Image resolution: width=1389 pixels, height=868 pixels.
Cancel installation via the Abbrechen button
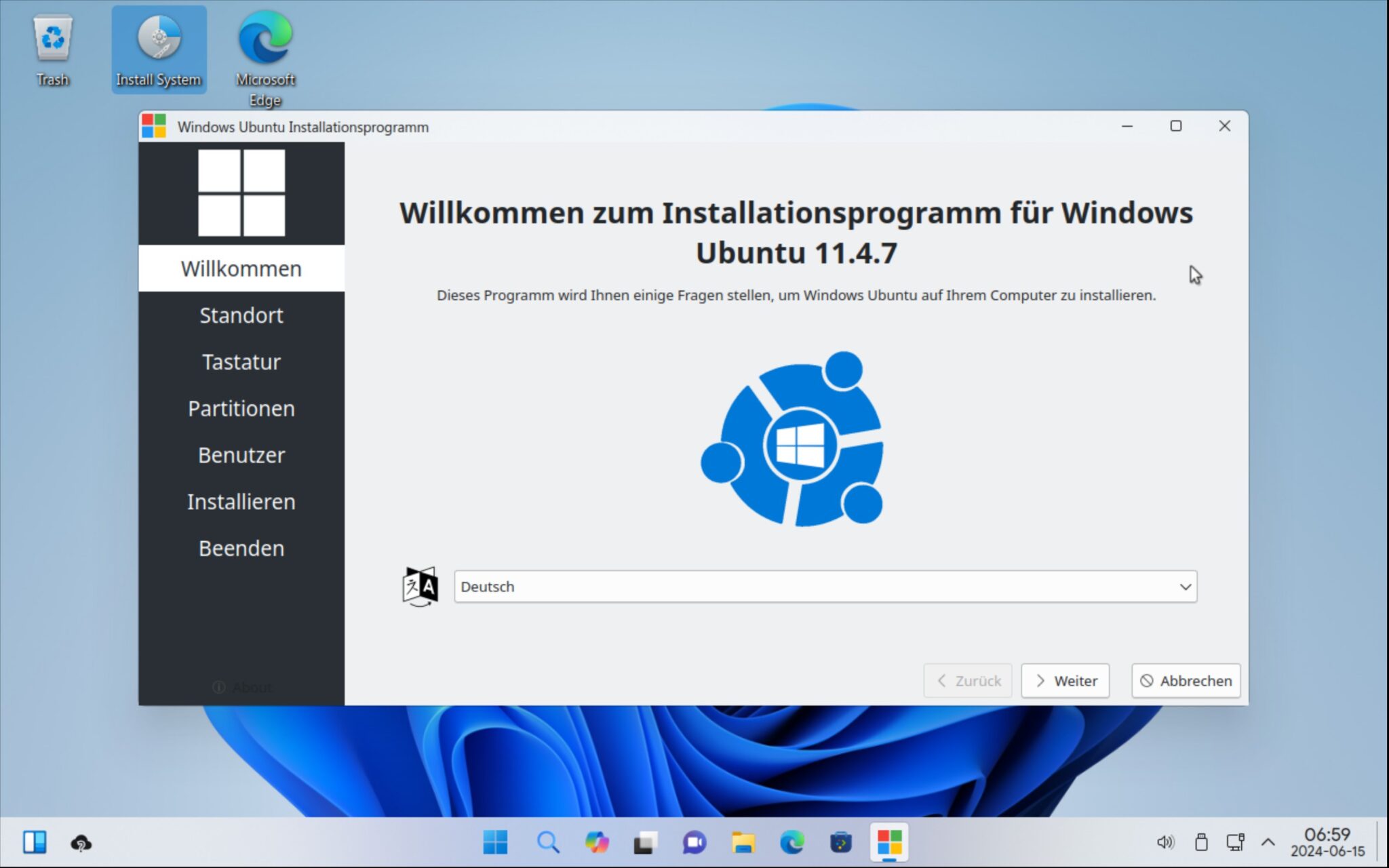point(1185,681)
